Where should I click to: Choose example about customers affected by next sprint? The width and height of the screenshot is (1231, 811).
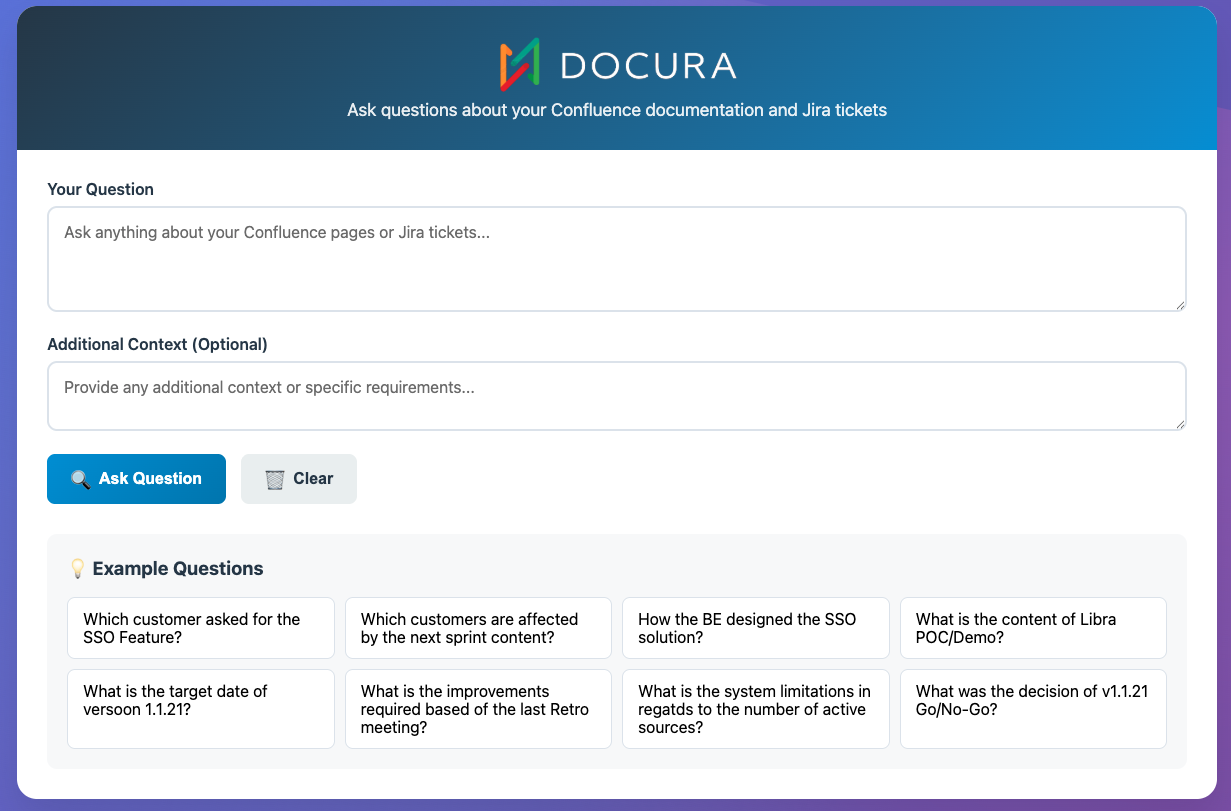pos(478,628)
